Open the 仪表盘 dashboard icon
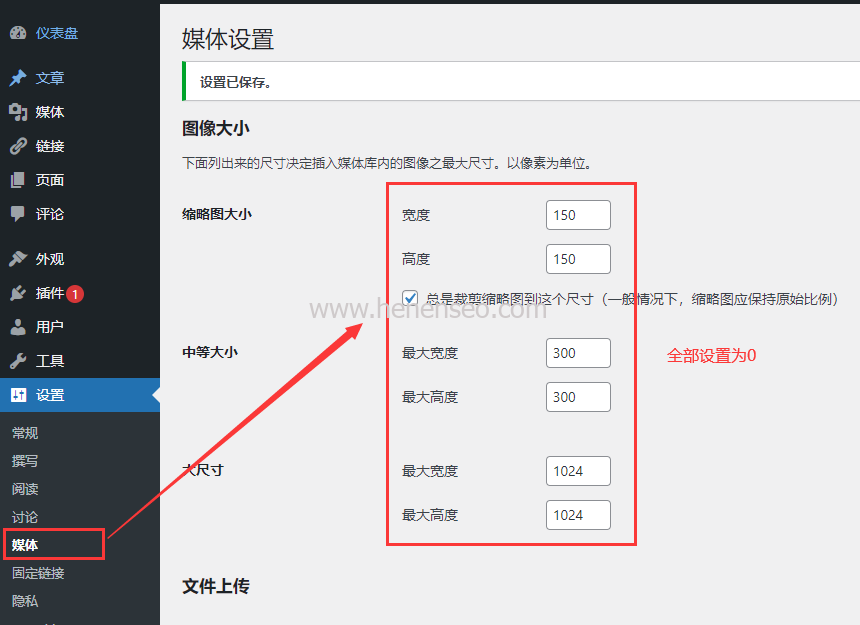The height and width of the screenshot is (625, 860). tap(19, 32)
